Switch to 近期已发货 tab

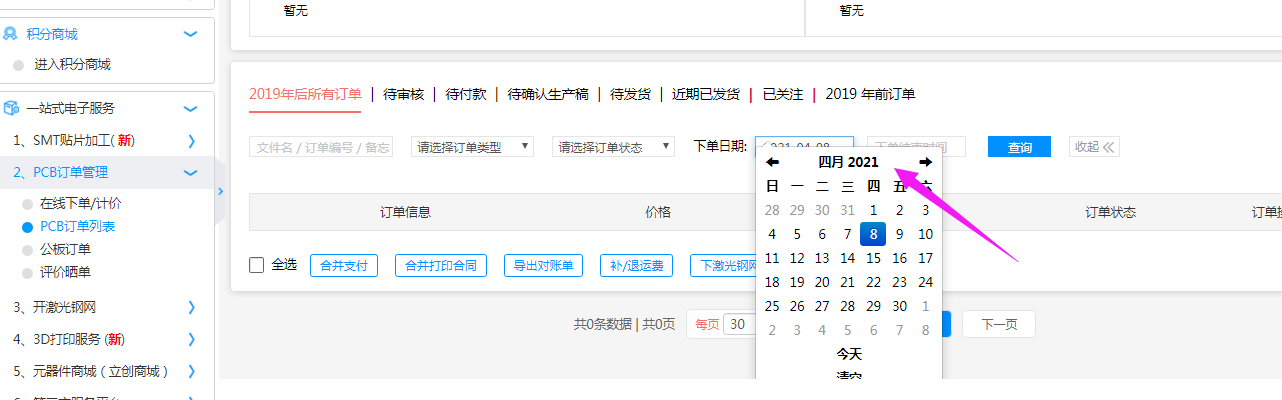tap(706, 94)
